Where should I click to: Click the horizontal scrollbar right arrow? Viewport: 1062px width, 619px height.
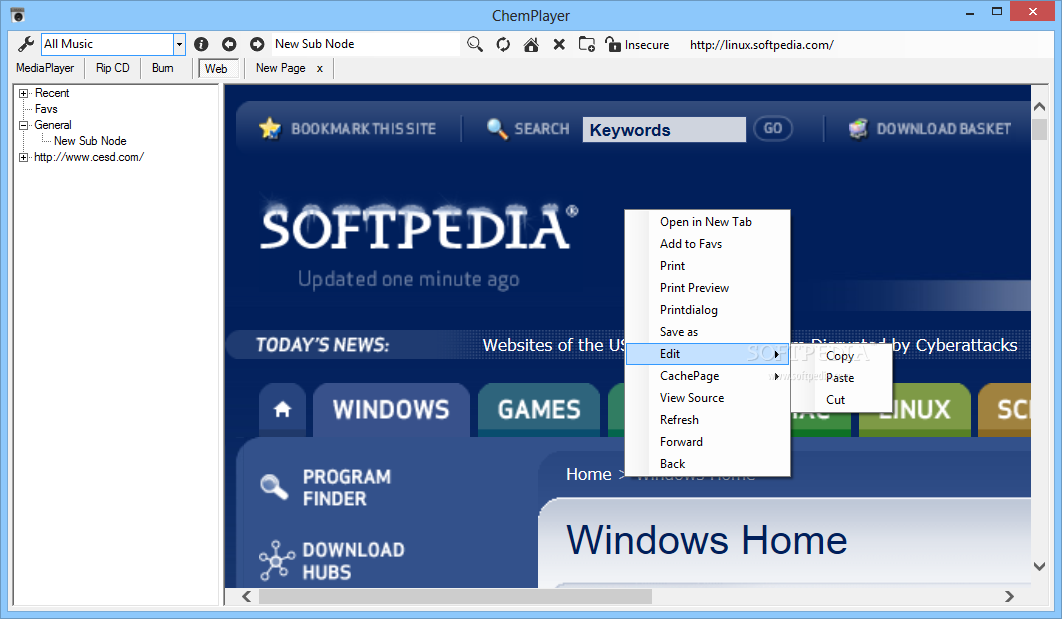(x=1009, y=596)
